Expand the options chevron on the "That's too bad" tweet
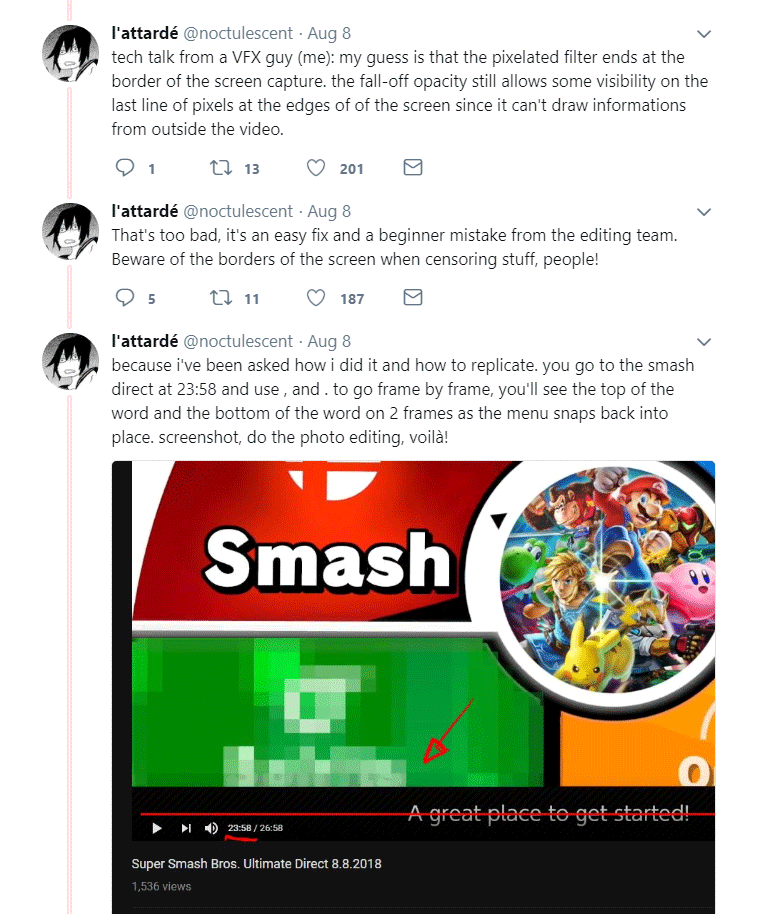 pos(703,212)
